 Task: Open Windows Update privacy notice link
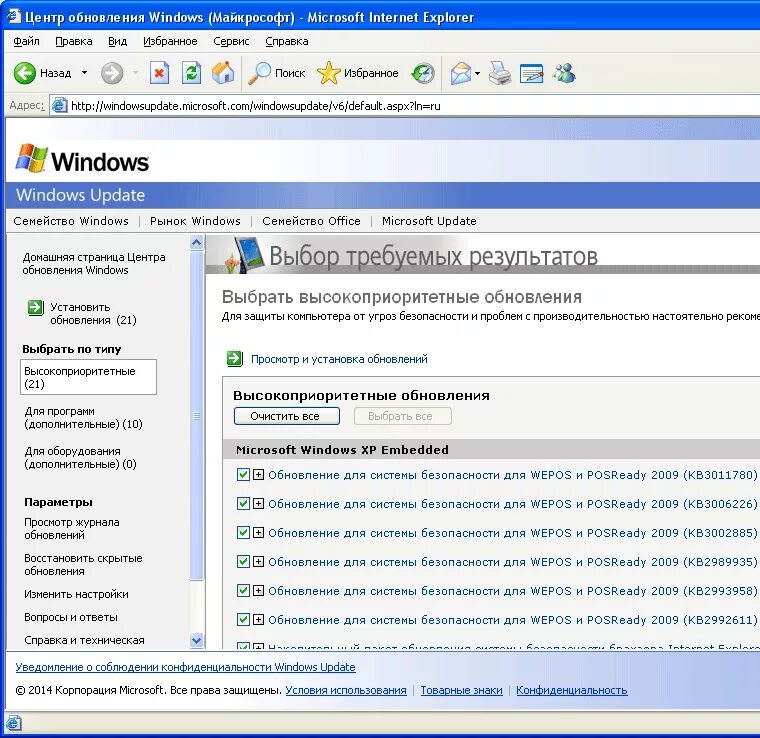(x=185, y=667)
